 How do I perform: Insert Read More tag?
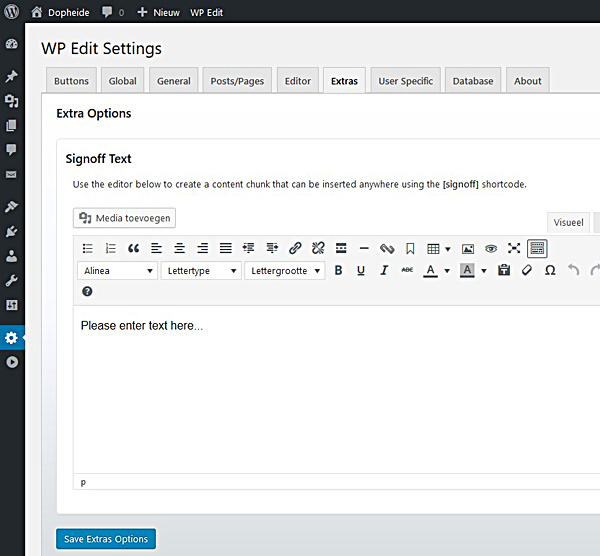(x=341, y=249)
